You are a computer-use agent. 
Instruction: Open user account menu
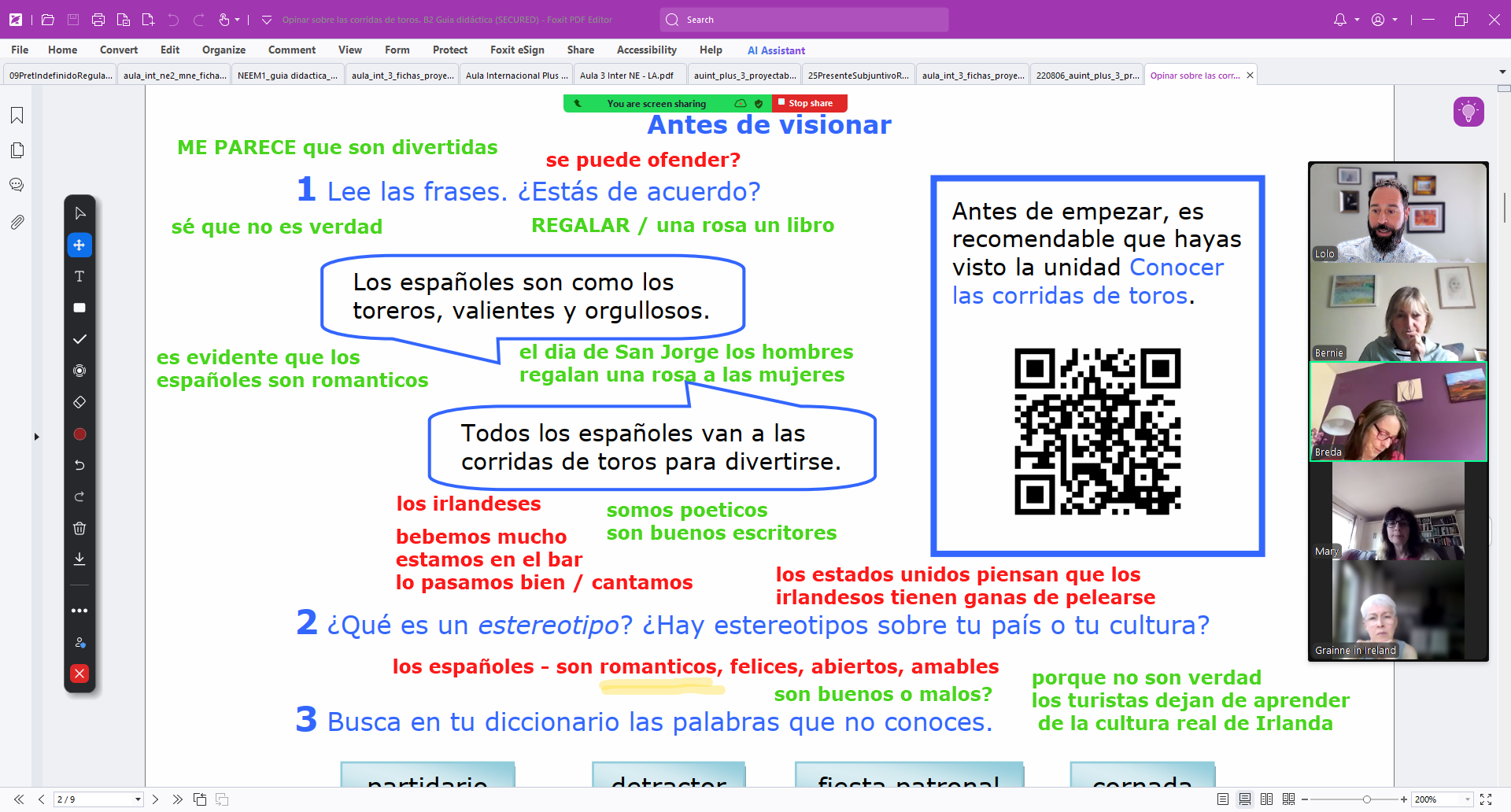[x=1378, y=20]
